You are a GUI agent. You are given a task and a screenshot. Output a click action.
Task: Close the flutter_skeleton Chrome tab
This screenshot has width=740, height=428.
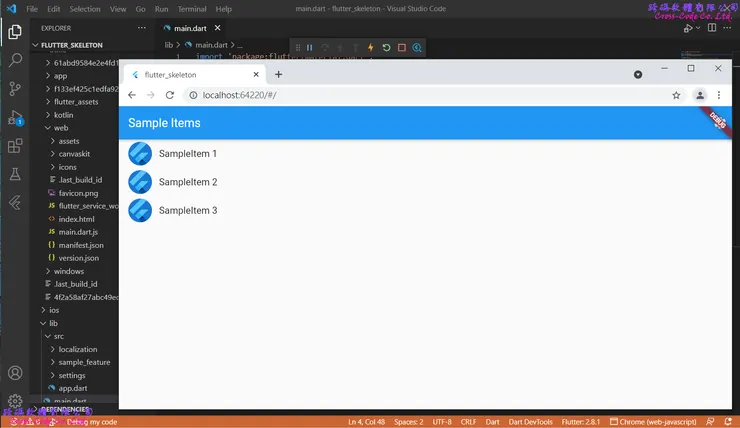pos(256,75)
